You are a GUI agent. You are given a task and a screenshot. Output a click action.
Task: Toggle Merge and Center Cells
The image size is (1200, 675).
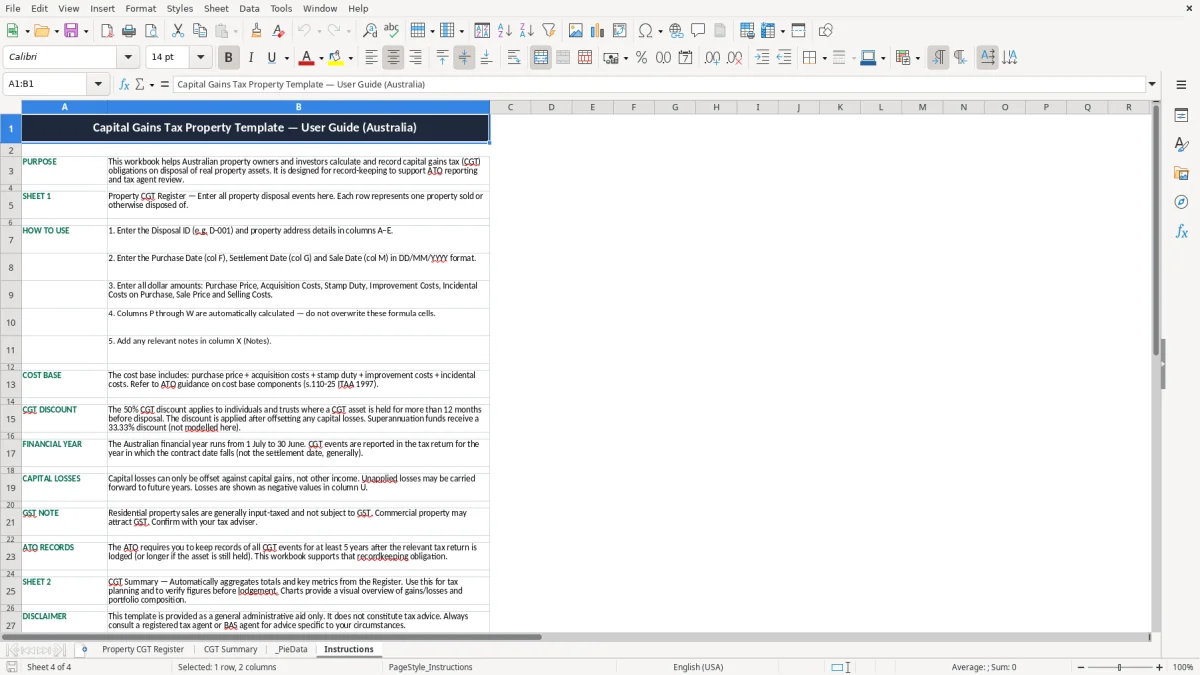tap(540, 58)
